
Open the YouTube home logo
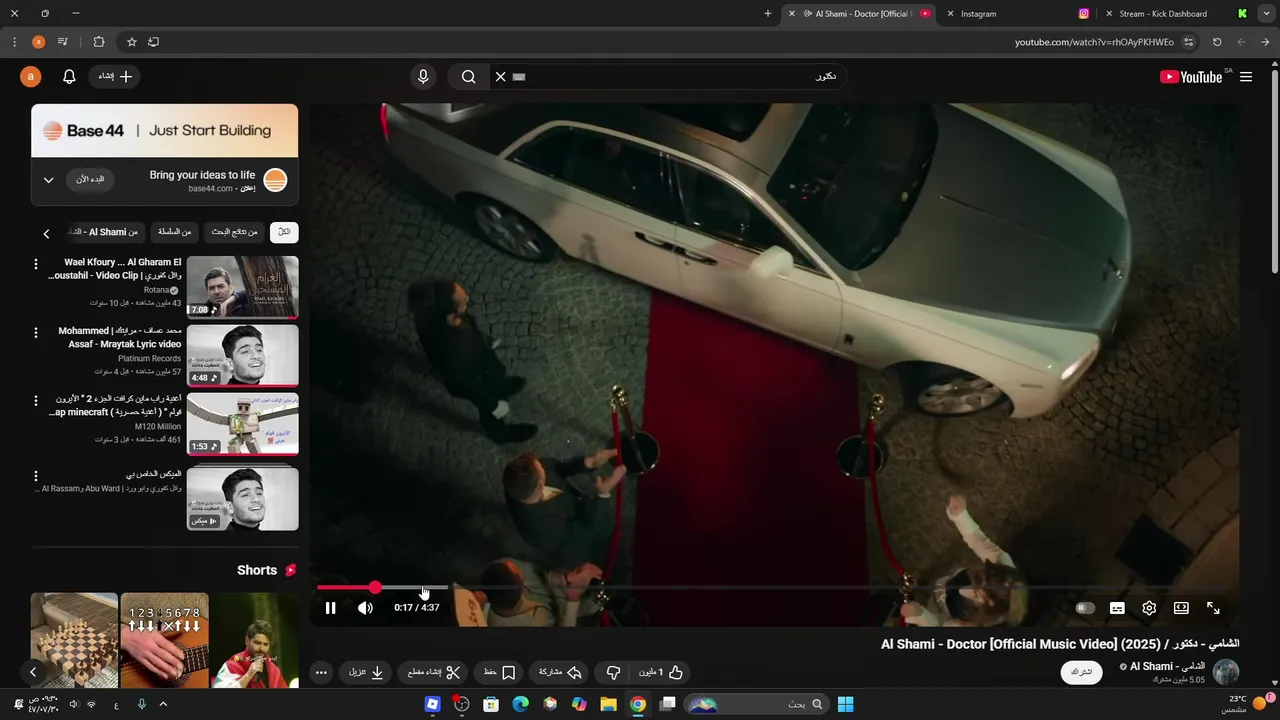(1191, 77)
